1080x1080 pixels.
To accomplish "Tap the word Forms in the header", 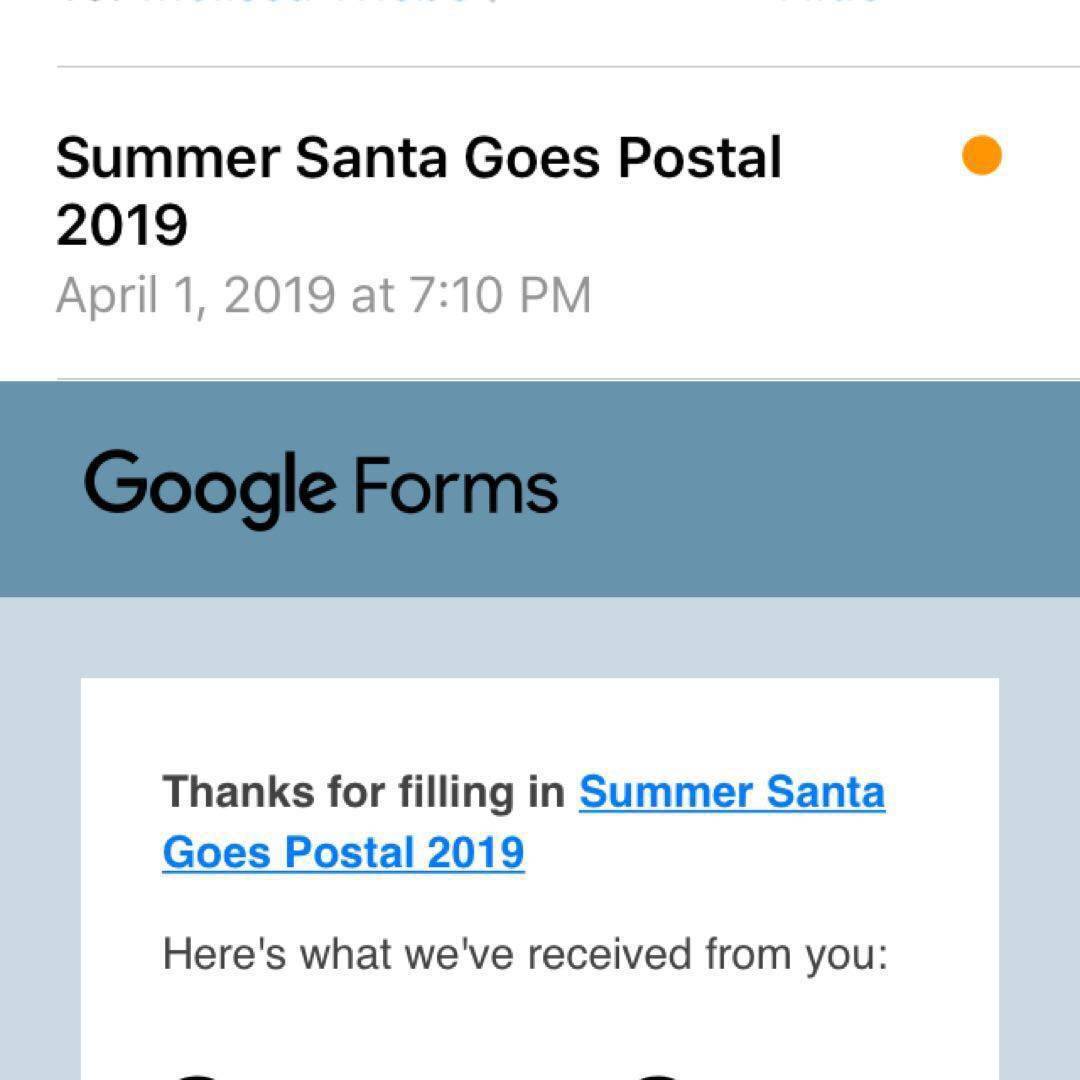I will 456,487.
